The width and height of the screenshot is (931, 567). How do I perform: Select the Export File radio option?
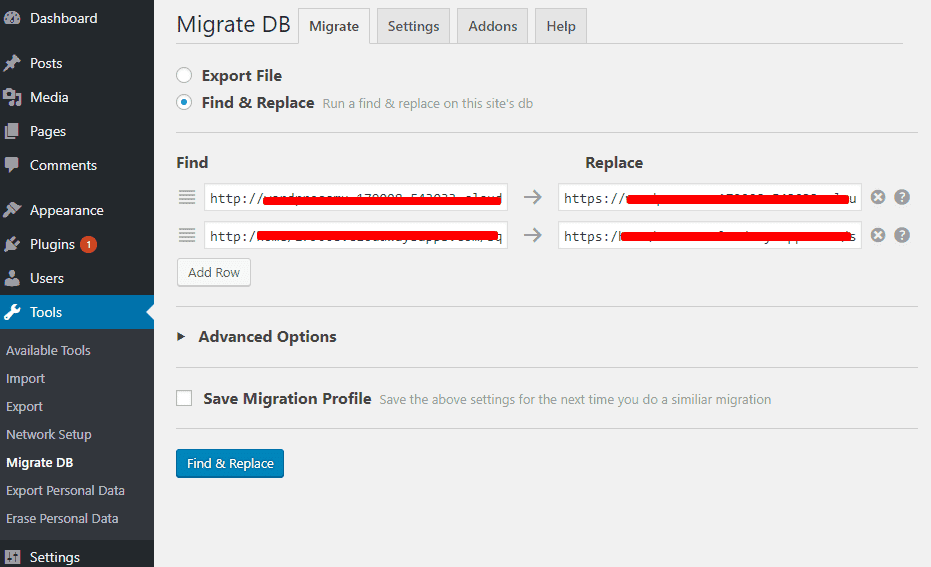click(184, 75)
